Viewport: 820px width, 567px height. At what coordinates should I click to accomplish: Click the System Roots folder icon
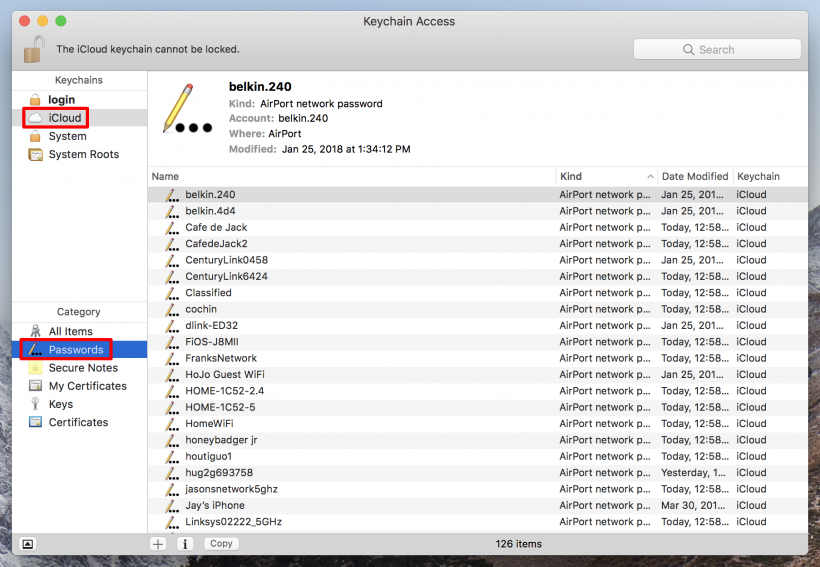(36, 154)
